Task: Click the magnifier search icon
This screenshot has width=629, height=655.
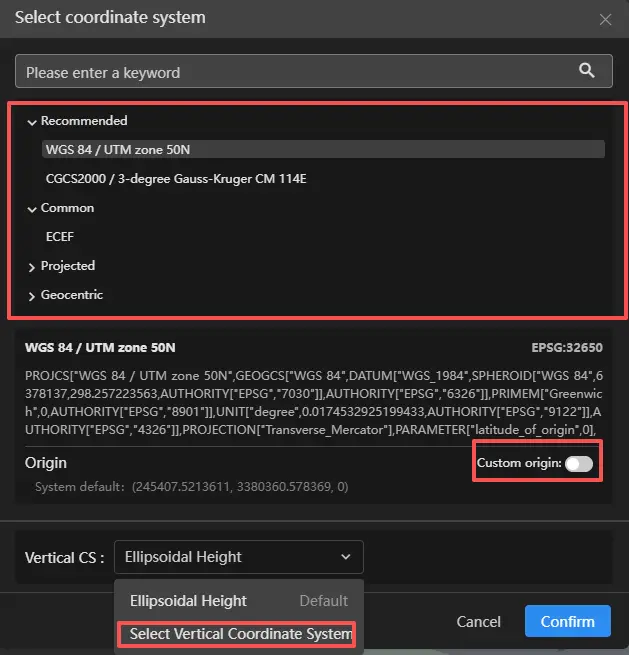Action: 587,71
